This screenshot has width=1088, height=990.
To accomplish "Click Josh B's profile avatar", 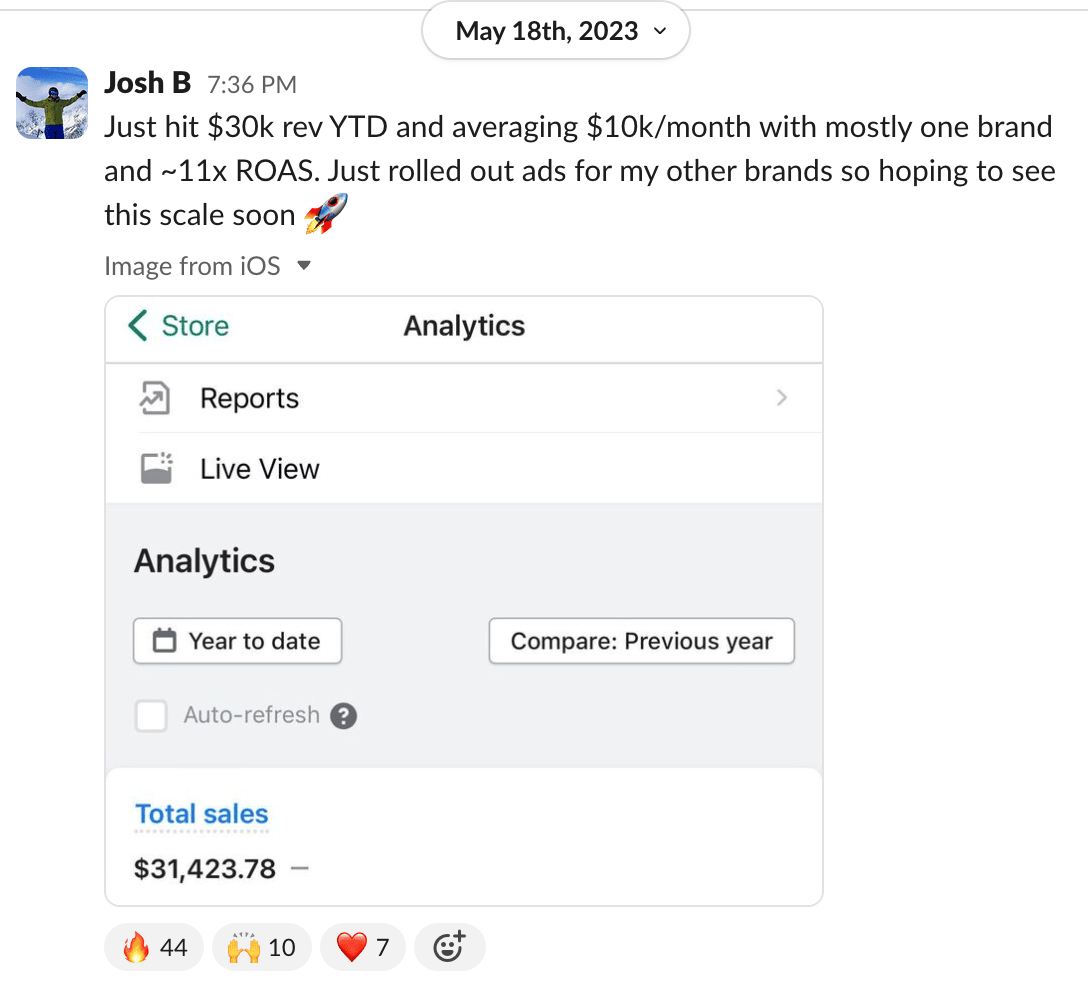I will click(52, 103).
